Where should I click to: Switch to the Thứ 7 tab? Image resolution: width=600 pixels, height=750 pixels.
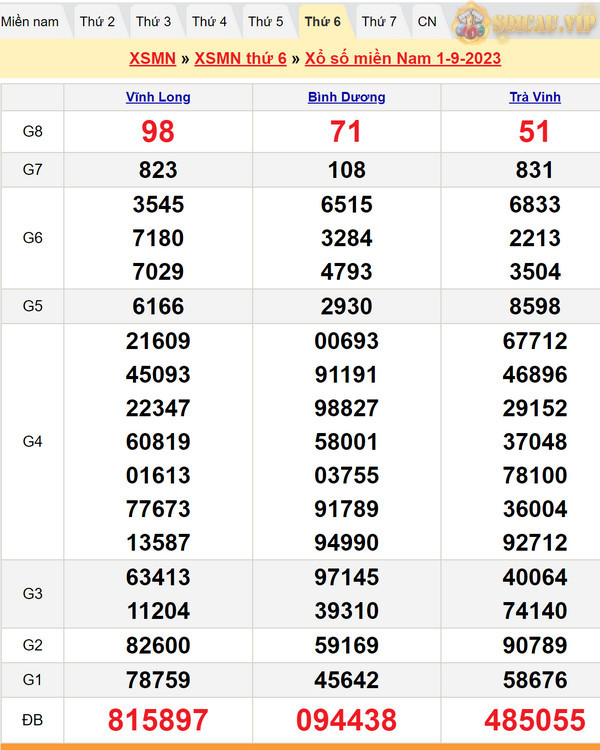click(379, 21)
